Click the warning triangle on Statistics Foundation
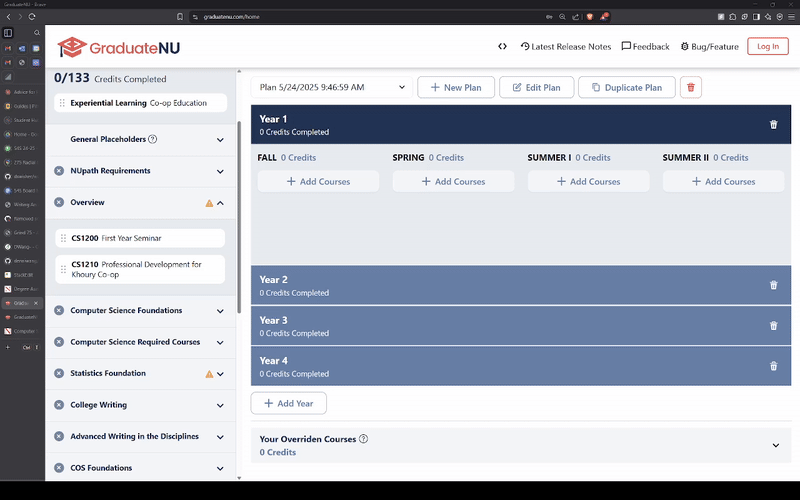Viewport: 800px width, 500px height. [x=209, y=374]
